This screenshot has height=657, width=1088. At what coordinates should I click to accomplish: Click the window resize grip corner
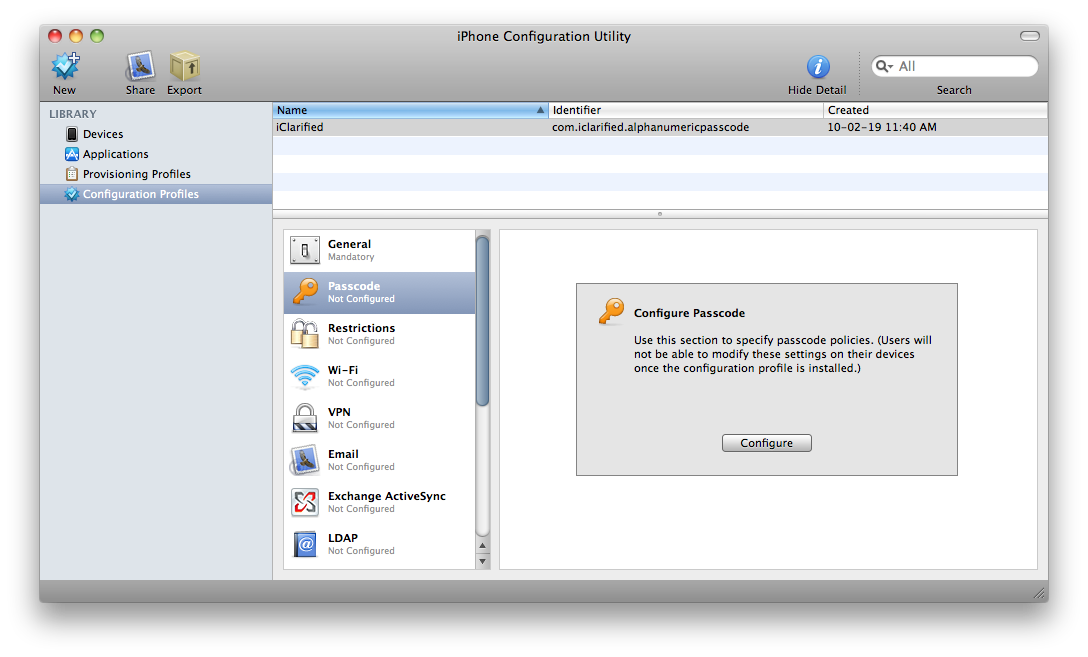point(1039,592)
